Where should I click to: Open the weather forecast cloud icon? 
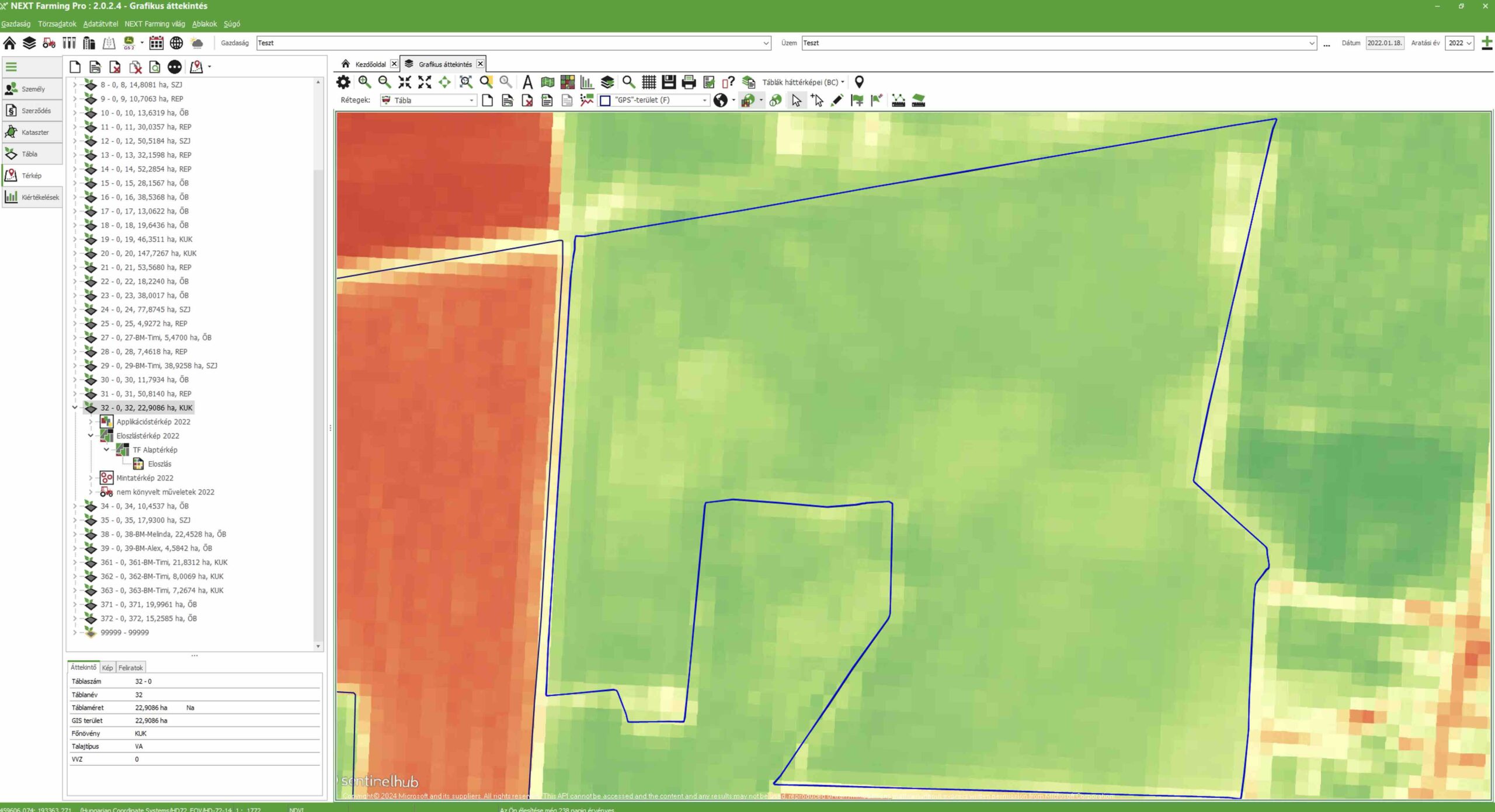point(197,43)
